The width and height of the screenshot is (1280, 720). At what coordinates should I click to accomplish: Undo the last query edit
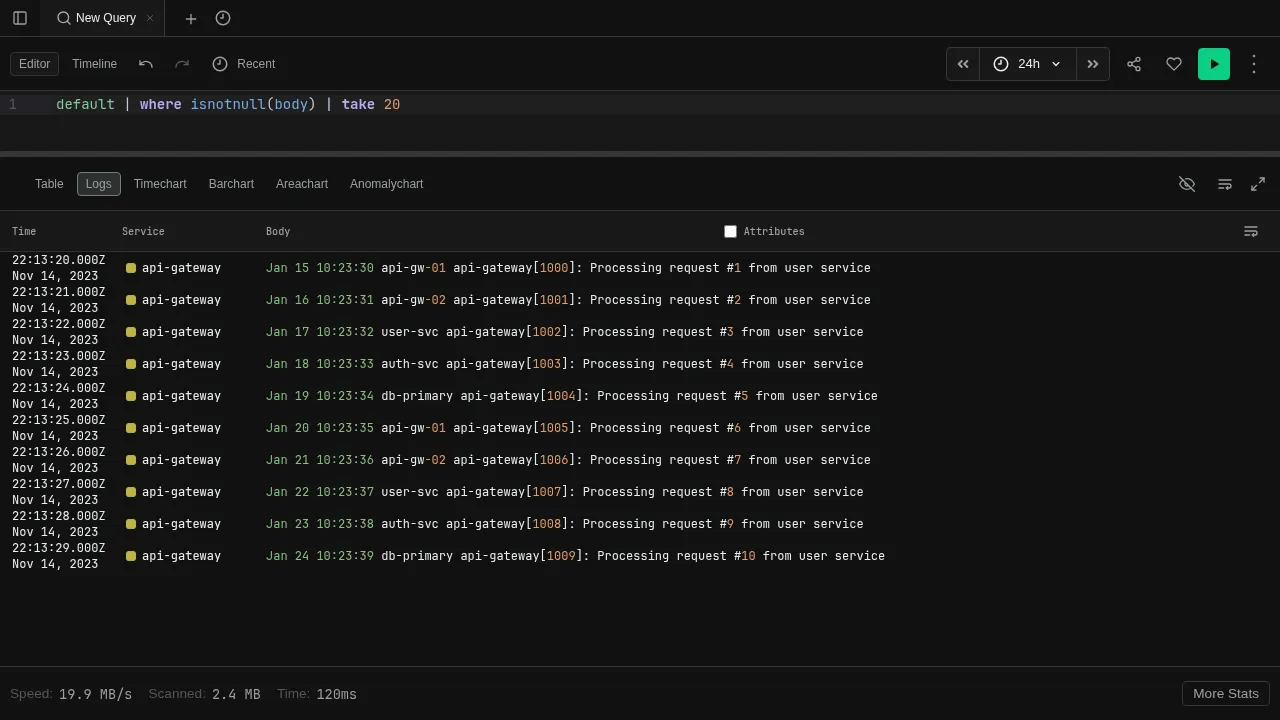146,63
